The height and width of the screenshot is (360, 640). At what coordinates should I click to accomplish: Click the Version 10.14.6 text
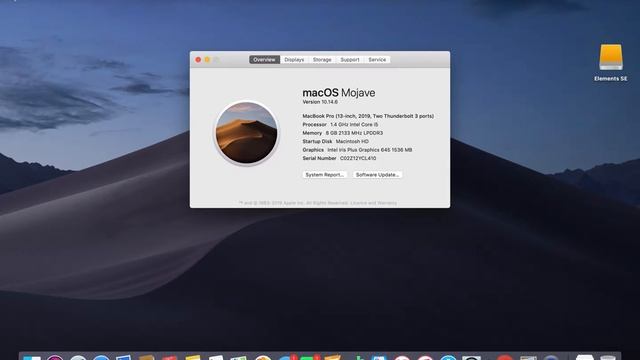320,102
